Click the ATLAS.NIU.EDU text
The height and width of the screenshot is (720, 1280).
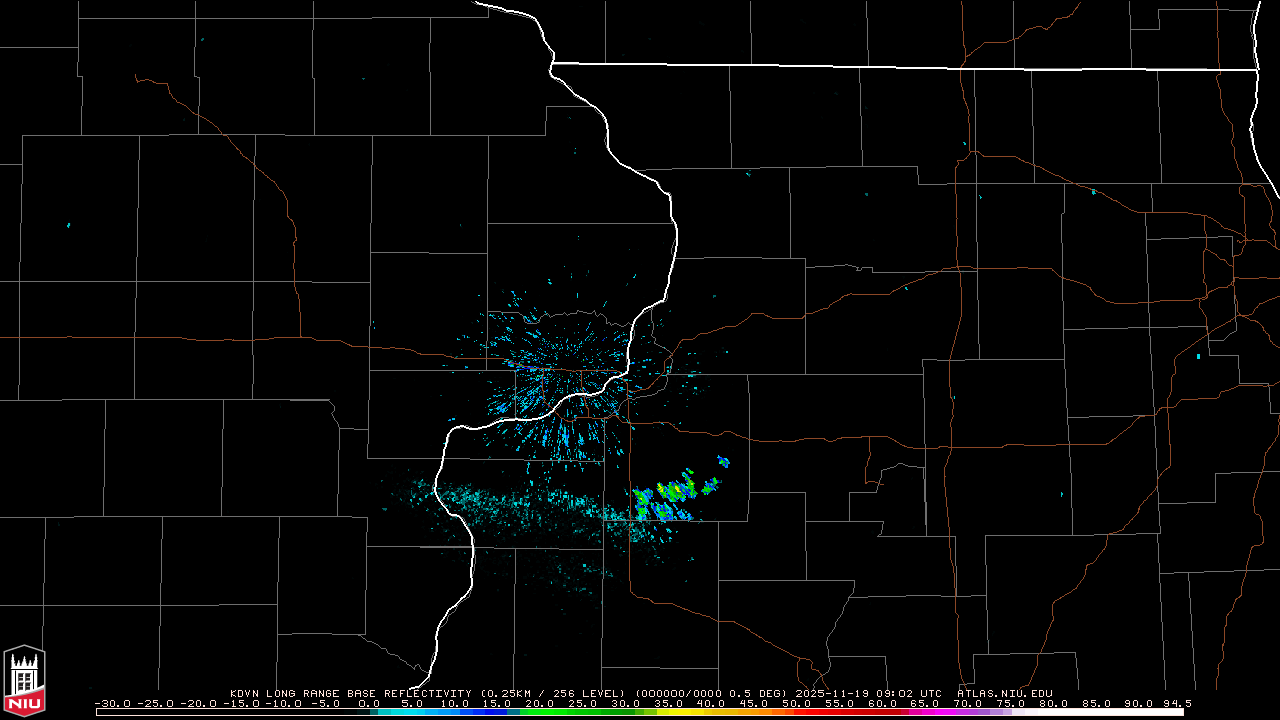(x=1005, y=693)
